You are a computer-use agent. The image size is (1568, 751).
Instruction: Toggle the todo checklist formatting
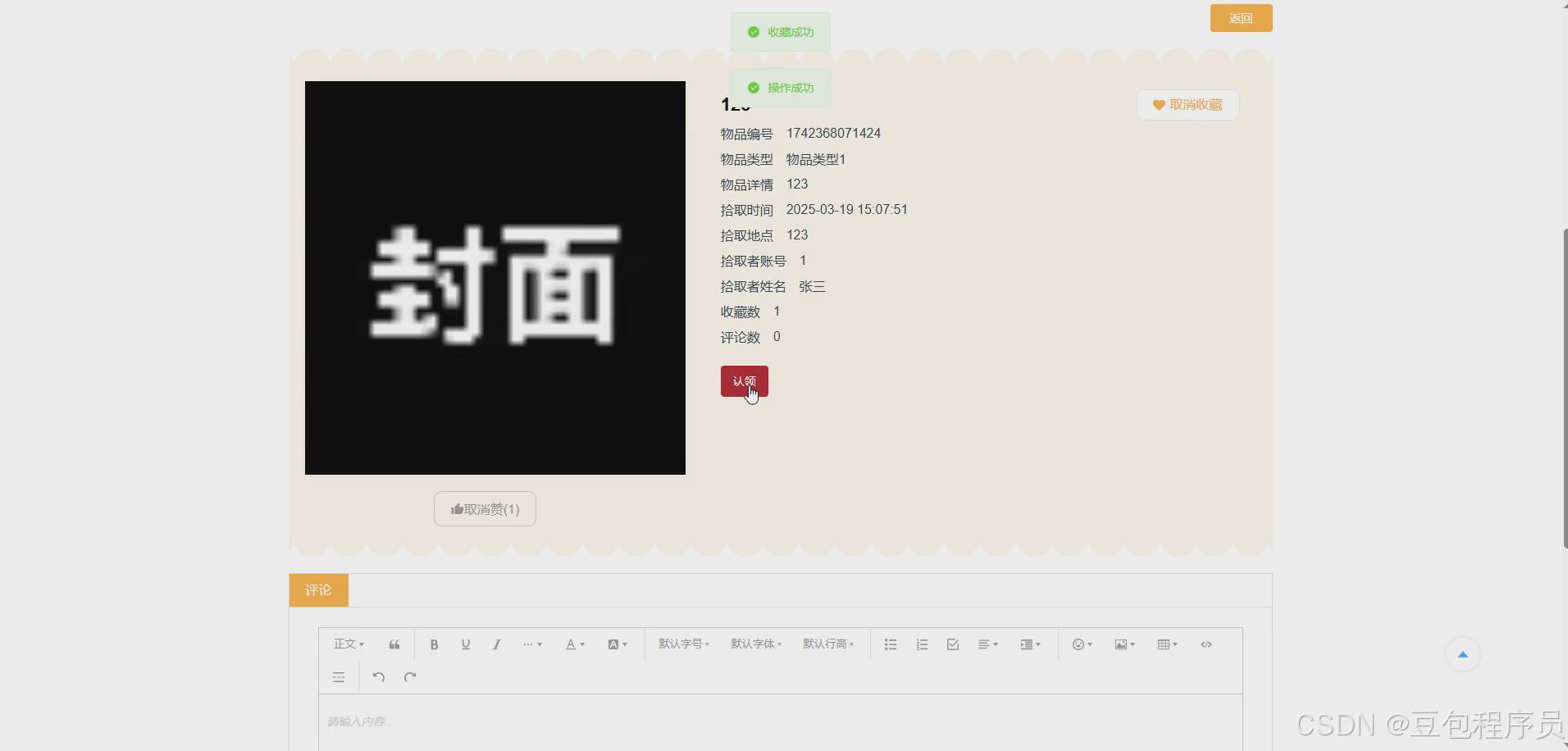(952, 644)
